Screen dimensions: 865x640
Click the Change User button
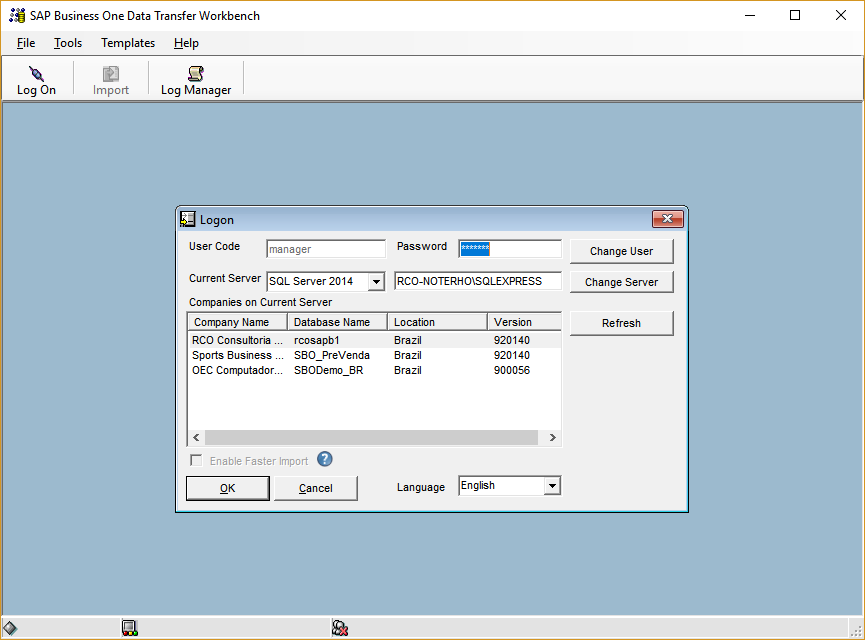[x=621, y=251]
